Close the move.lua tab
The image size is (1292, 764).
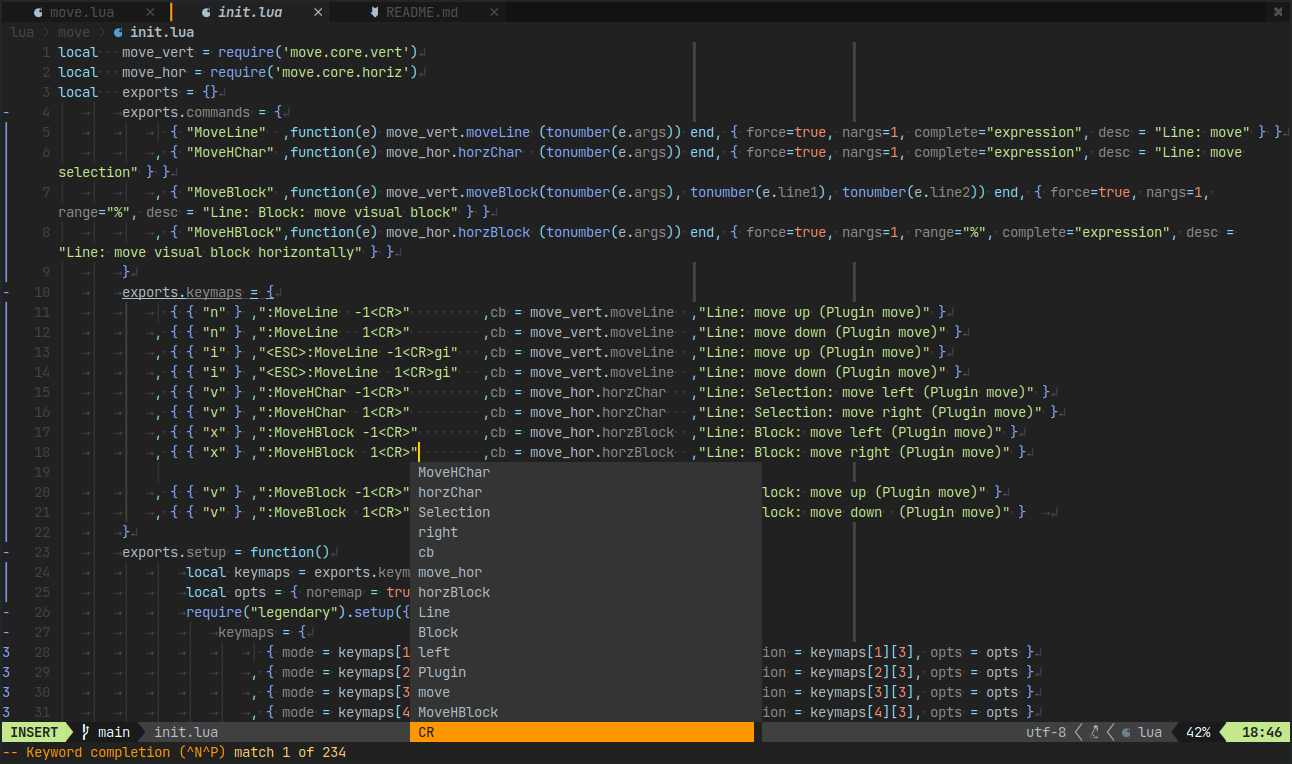[x=150, y=12]
